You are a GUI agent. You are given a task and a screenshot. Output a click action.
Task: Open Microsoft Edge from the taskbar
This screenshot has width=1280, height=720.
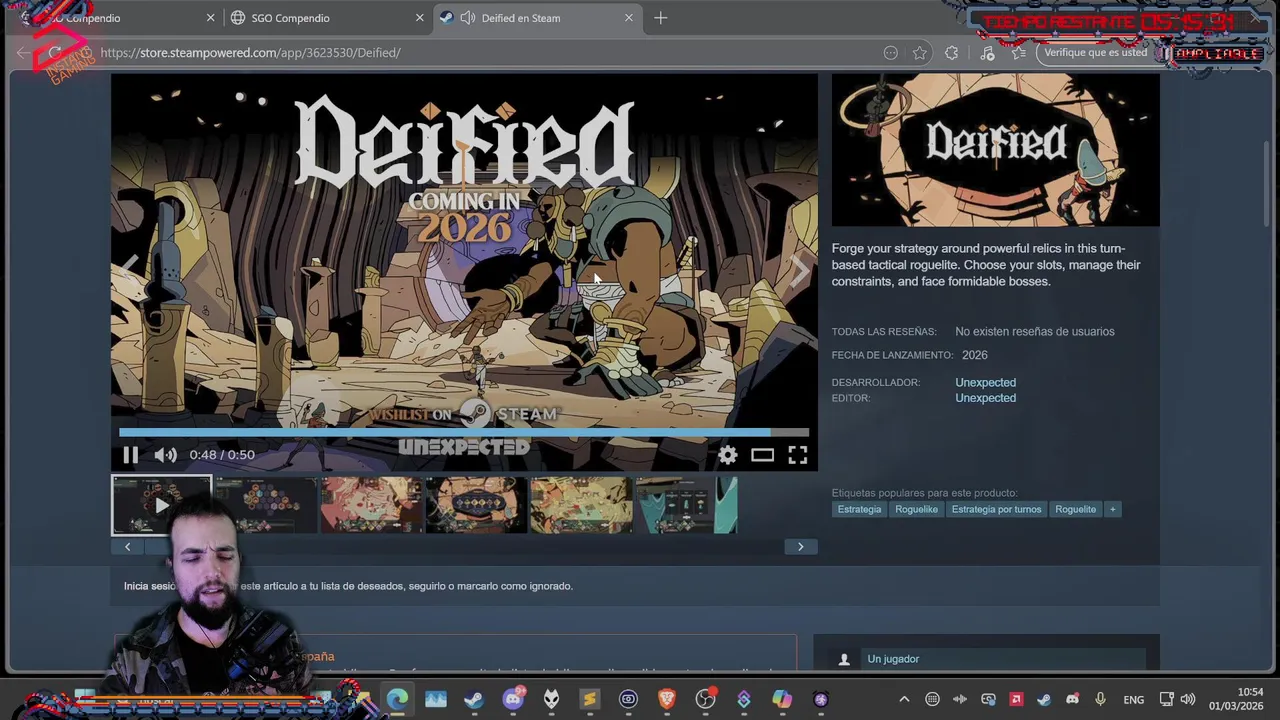[398, 700]
